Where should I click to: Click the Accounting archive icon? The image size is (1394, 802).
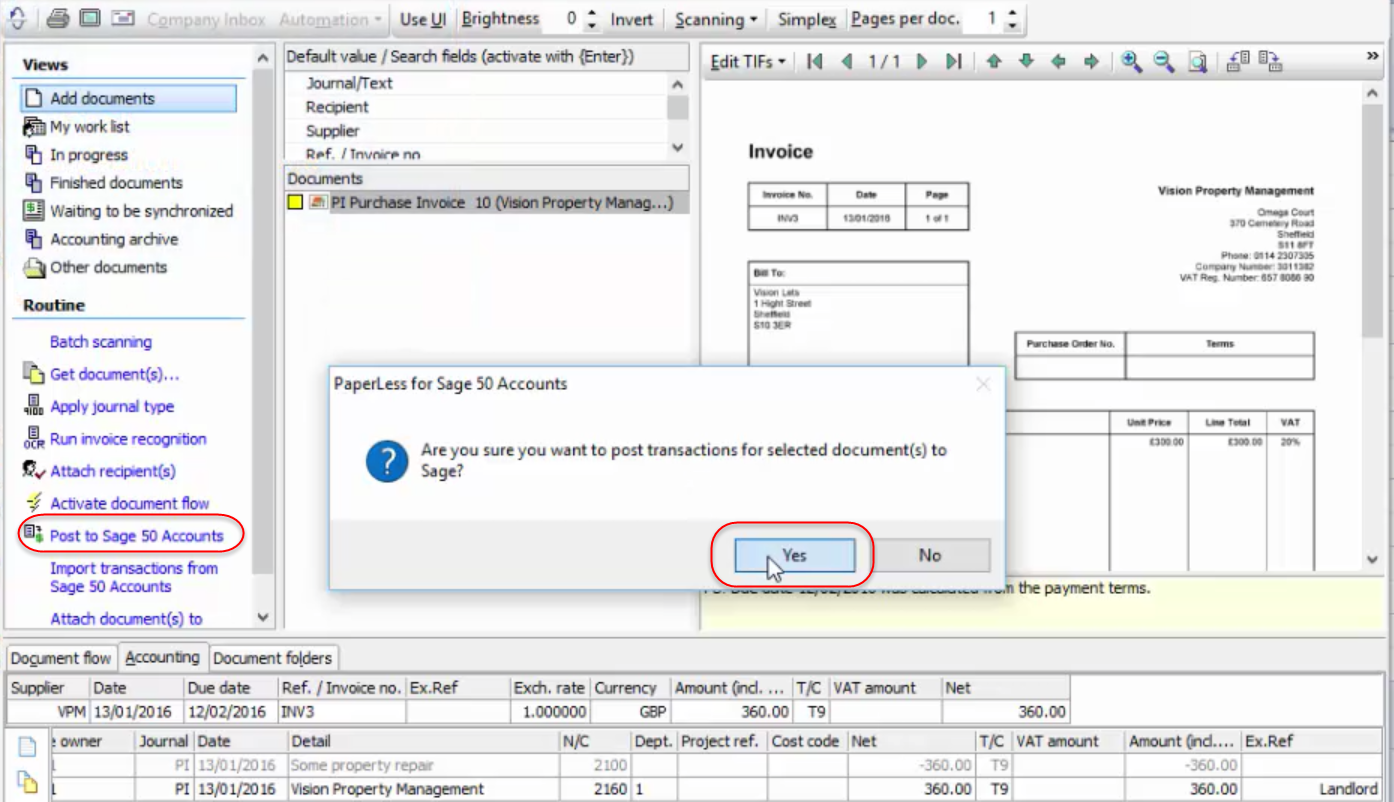click(x=33, y=239)
